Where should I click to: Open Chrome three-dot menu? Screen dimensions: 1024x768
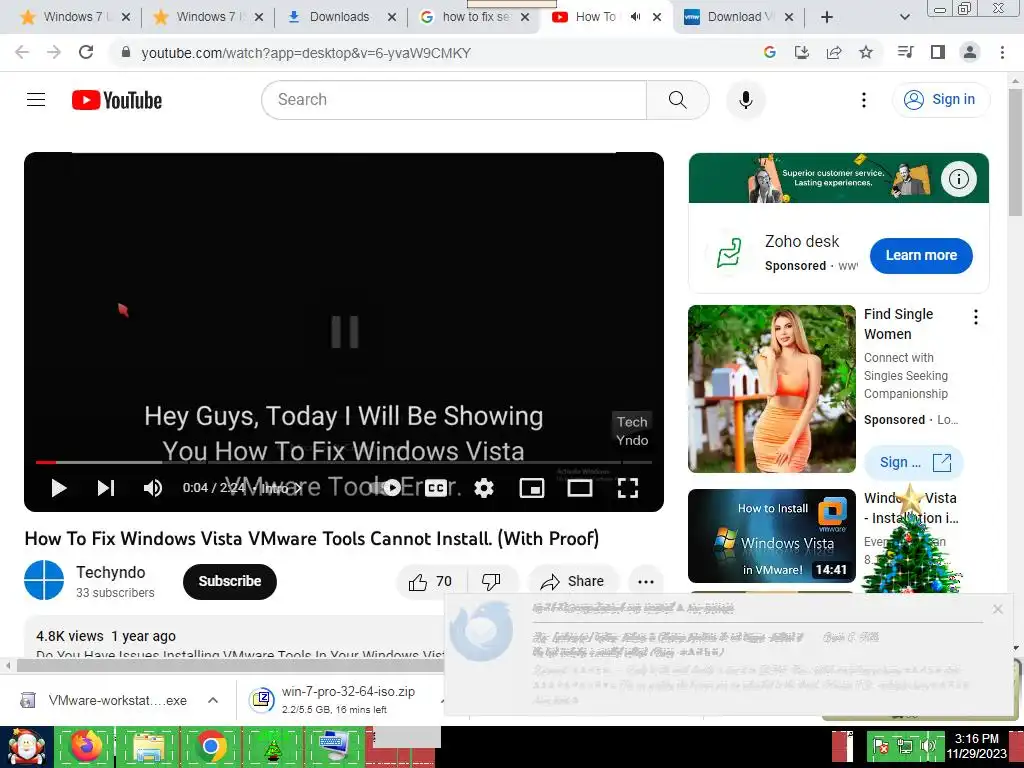pyautogui.click(x=1002, y=52)
